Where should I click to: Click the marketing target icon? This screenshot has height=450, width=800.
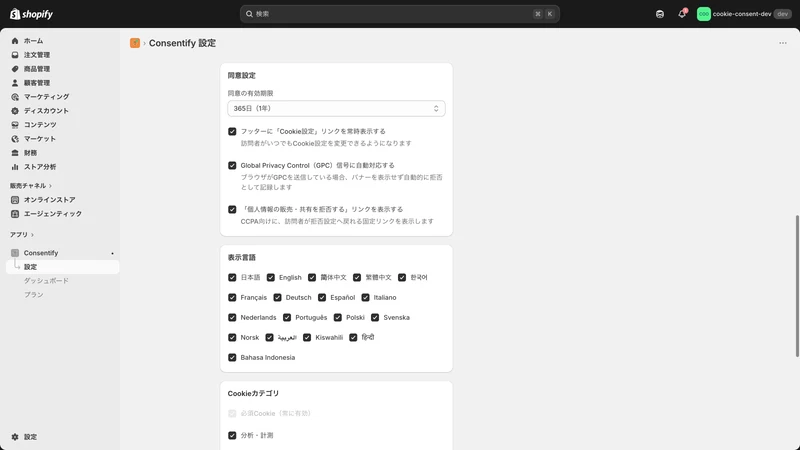click(x=15, y=96)
